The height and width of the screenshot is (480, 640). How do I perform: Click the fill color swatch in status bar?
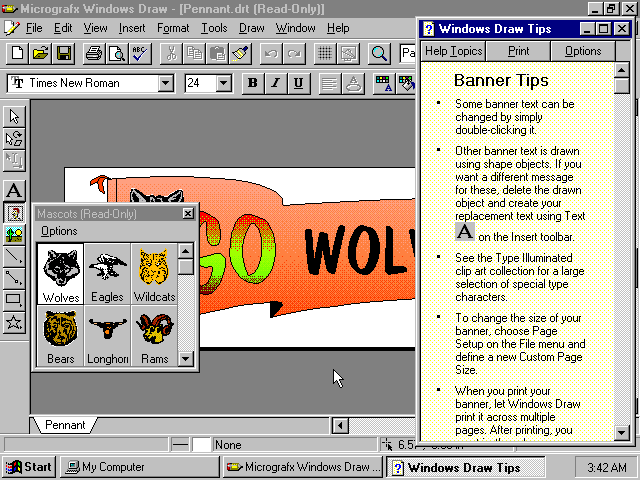(x=201, y=444)
